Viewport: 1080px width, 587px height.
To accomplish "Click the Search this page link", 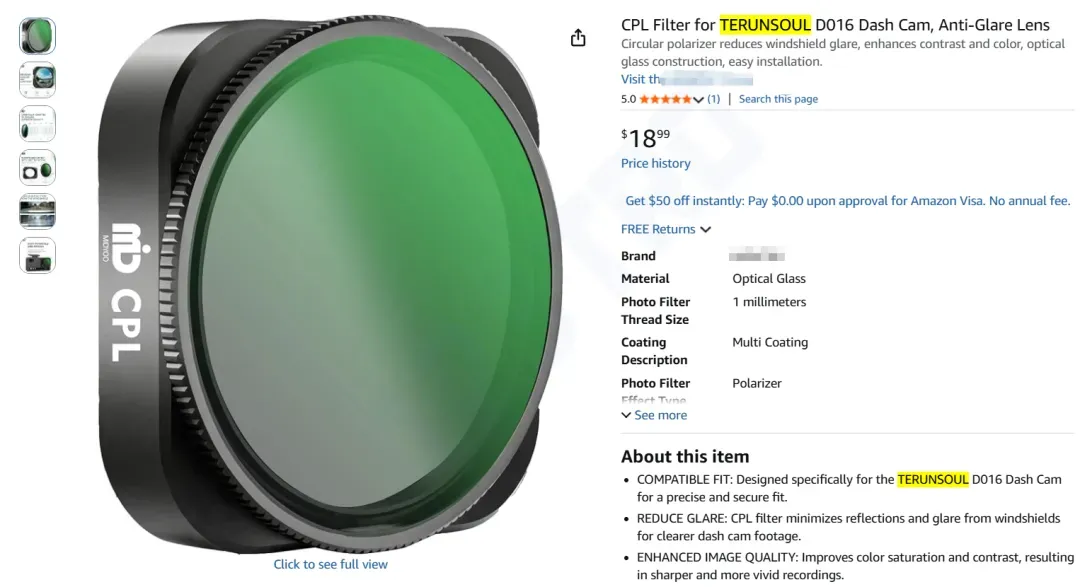I will [x=778, y=99].
